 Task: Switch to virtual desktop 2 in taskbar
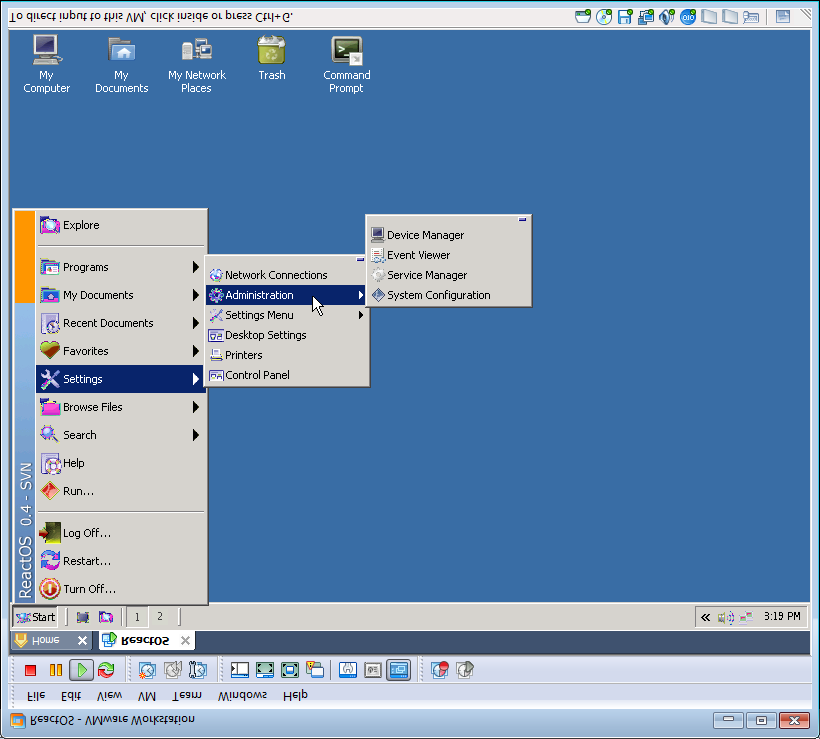(160, 617)
